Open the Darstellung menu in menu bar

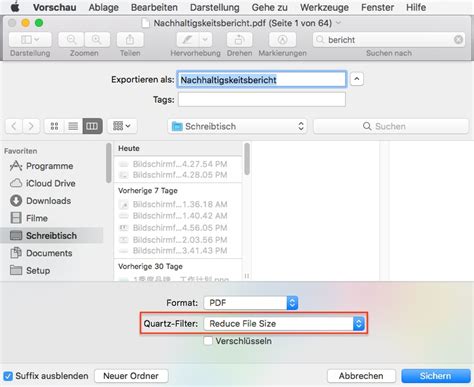pyautogui.click(x=215, y=7)
